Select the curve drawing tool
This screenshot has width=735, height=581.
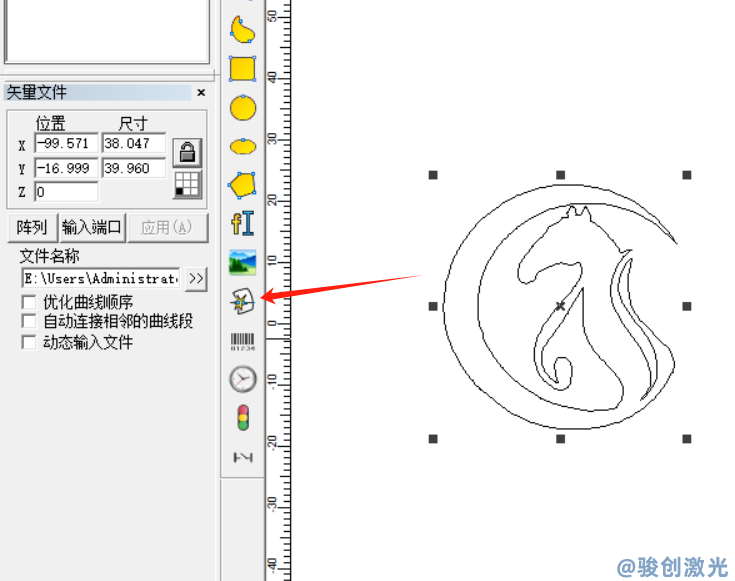242,30
